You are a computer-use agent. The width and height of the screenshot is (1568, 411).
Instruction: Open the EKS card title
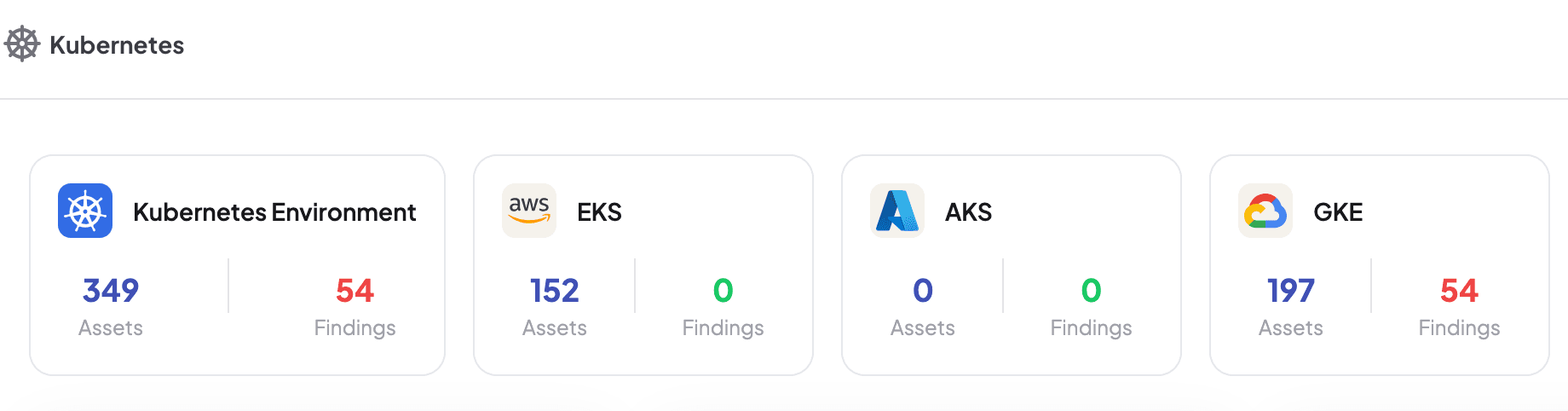[599, 212]
